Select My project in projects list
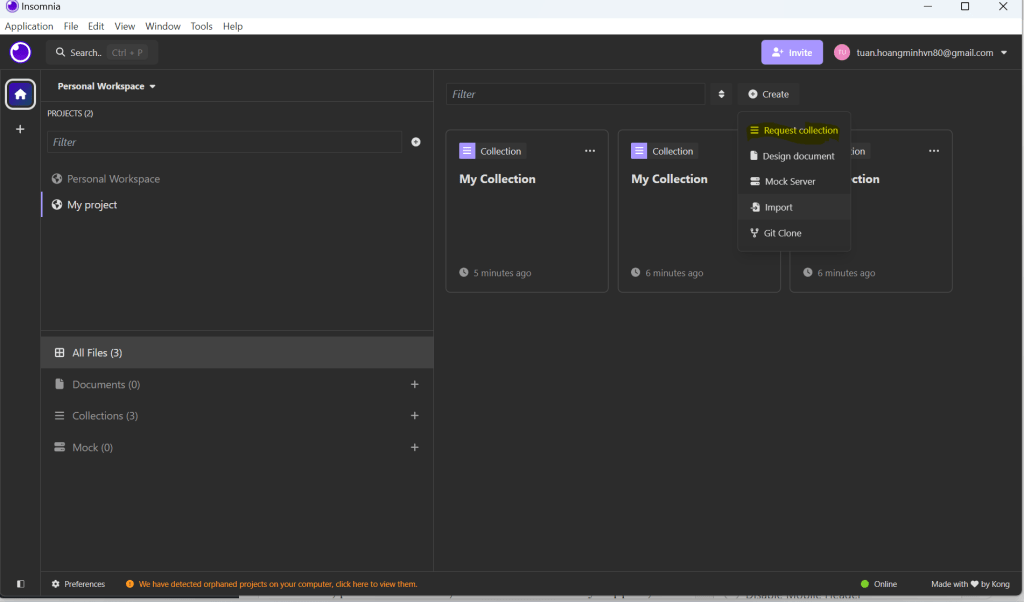This screenshot has width=1024, height=602. click(x=92, y=205)
